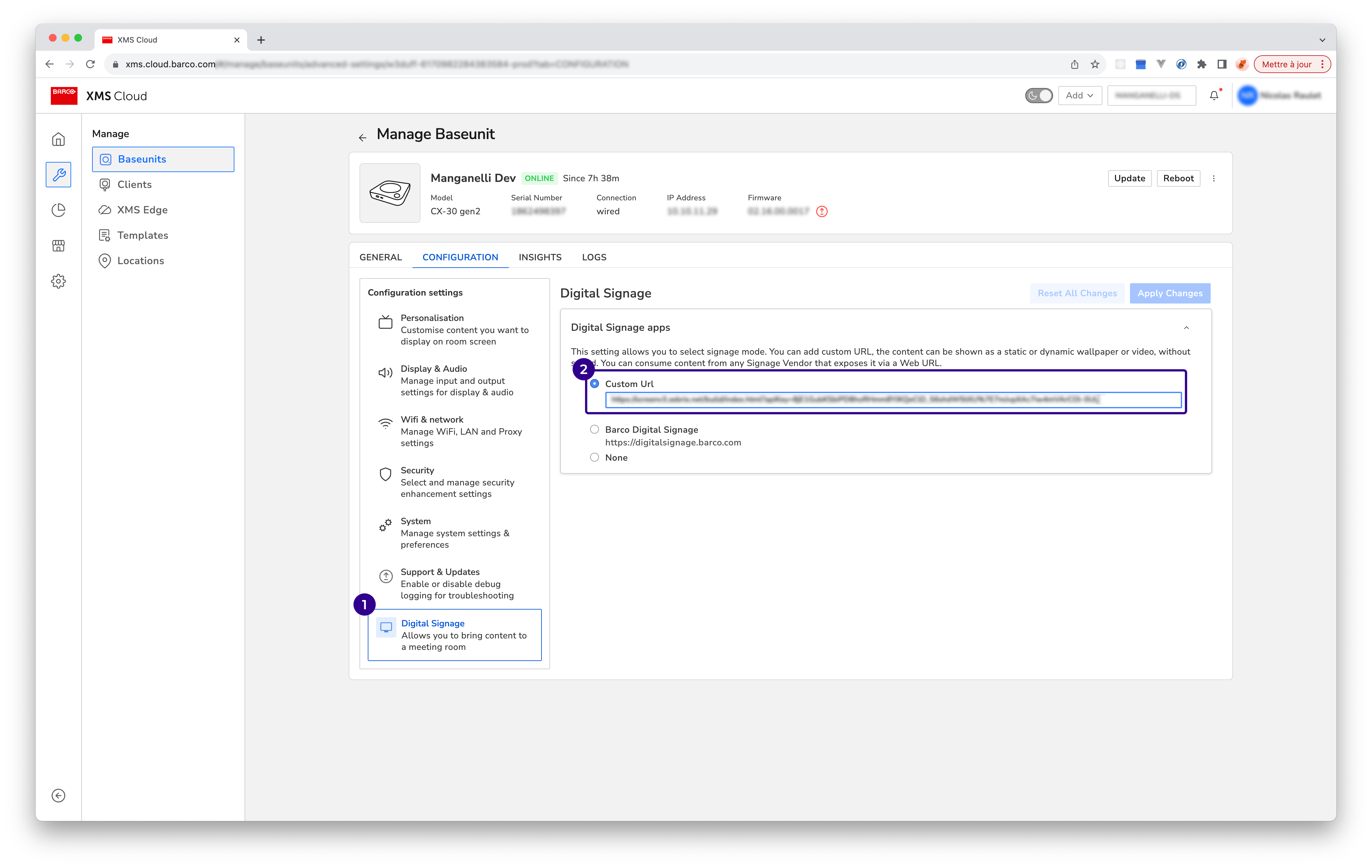Click the Apply Changes button
This screenshot has width=1372, height=868.
click(x=1170, y=293)
